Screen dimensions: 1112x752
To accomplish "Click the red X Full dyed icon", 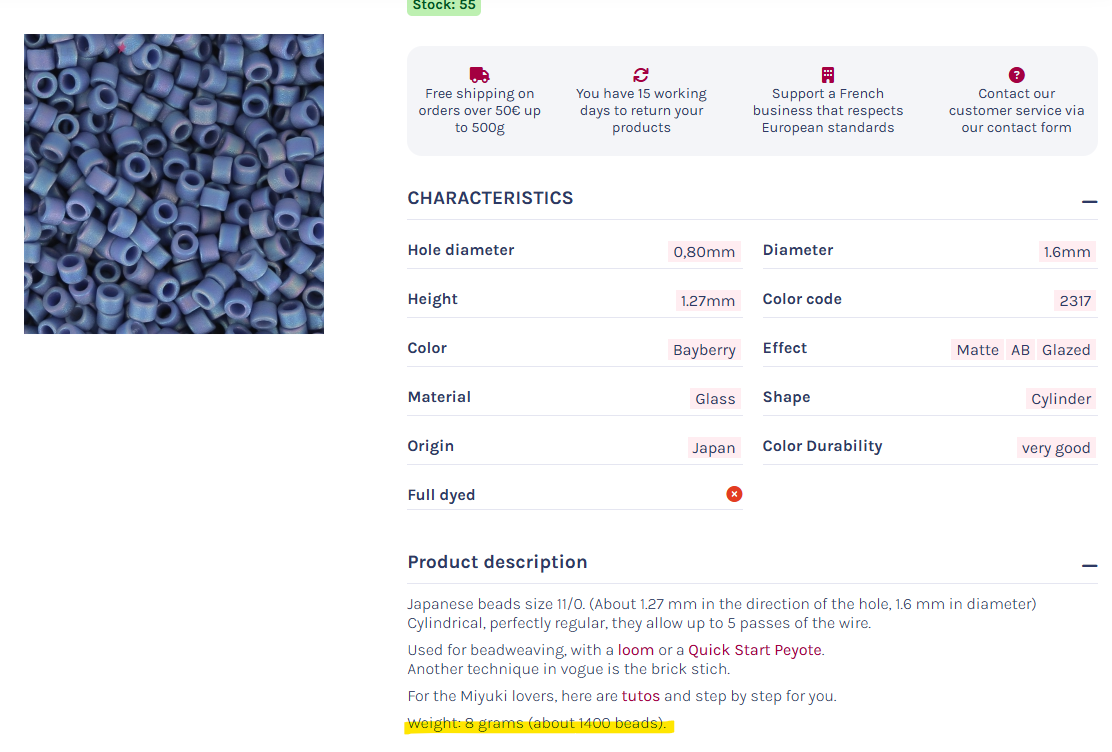I will (734, 494).
